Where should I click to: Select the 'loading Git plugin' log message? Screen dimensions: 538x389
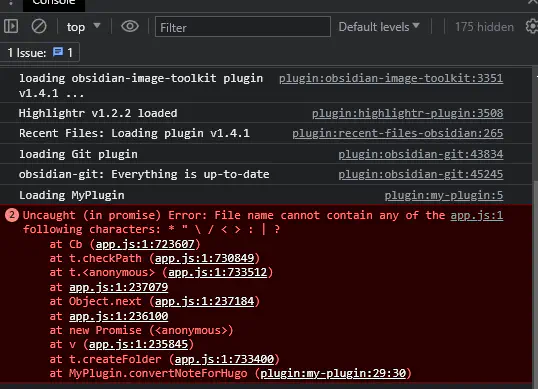click(78, 154)
